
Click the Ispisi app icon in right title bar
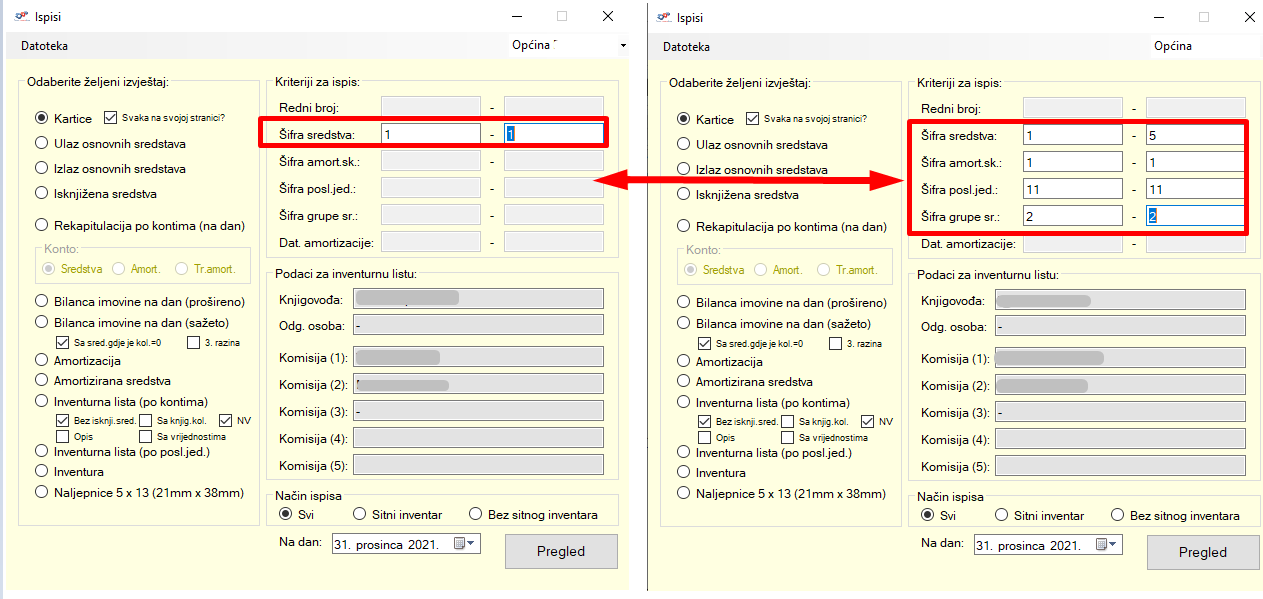point(661,17)
